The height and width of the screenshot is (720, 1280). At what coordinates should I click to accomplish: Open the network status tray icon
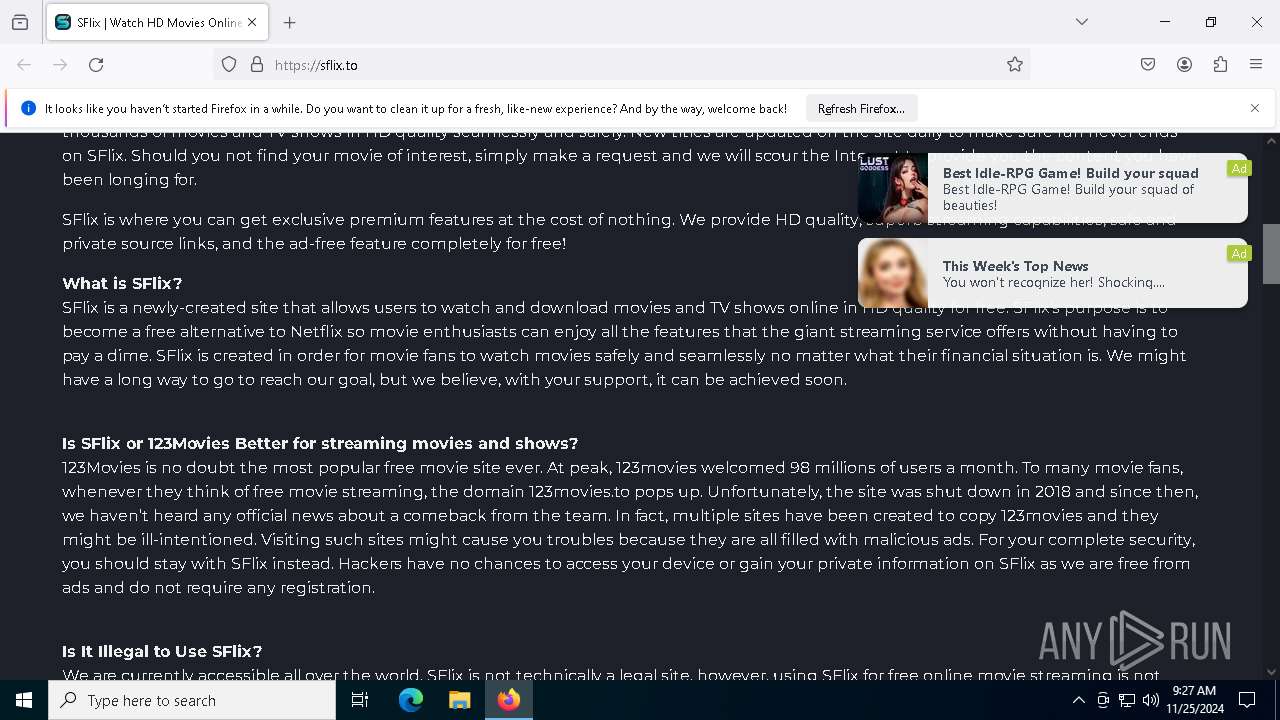(1127, 700)
